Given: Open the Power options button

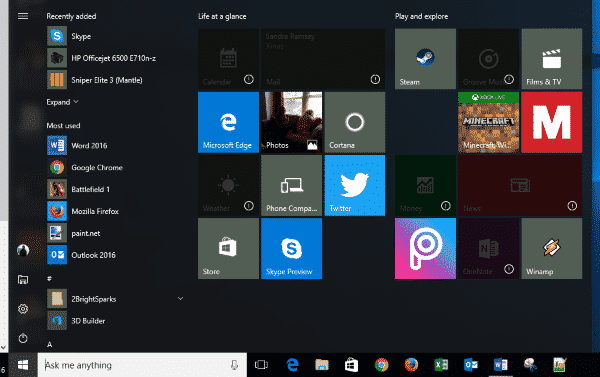Looking at the screenshot, I should click(23, 338).
